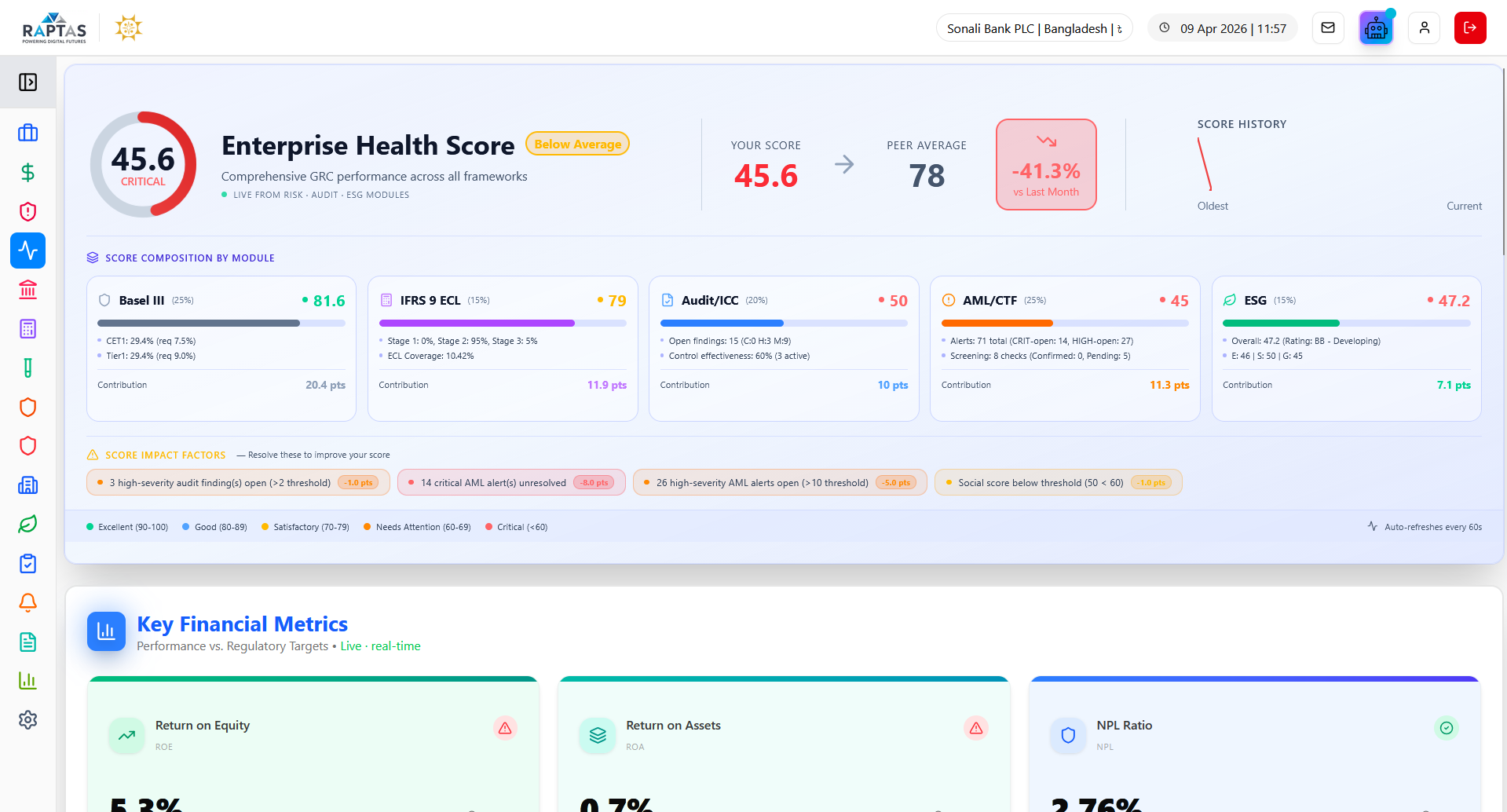Click the IFRS 9 ECL progress bar
This screenshot has height=812, width=1507.
point(503,323)
